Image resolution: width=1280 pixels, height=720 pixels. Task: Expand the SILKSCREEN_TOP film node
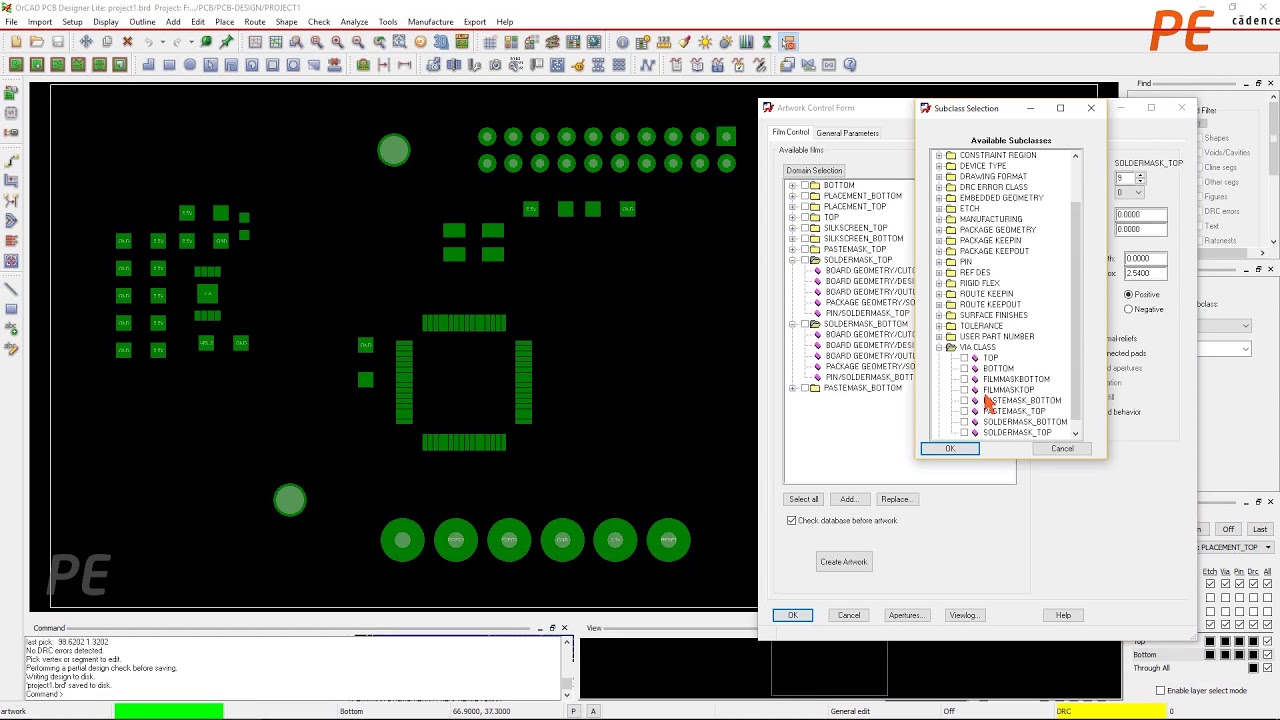click(x=792, y=228)
